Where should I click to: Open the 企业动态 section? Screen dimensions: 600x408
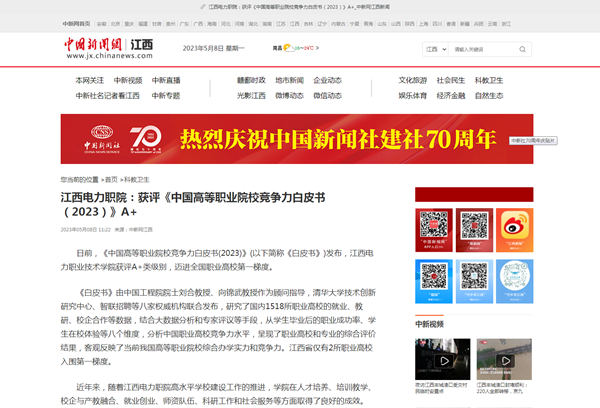pos(327,80)
